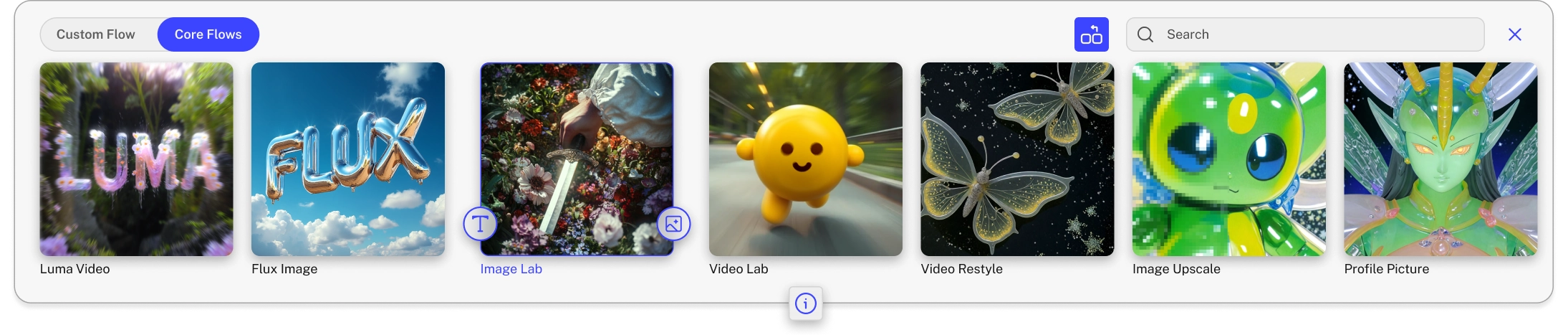Click the Image Upscale label

[x=1176, y=269]
